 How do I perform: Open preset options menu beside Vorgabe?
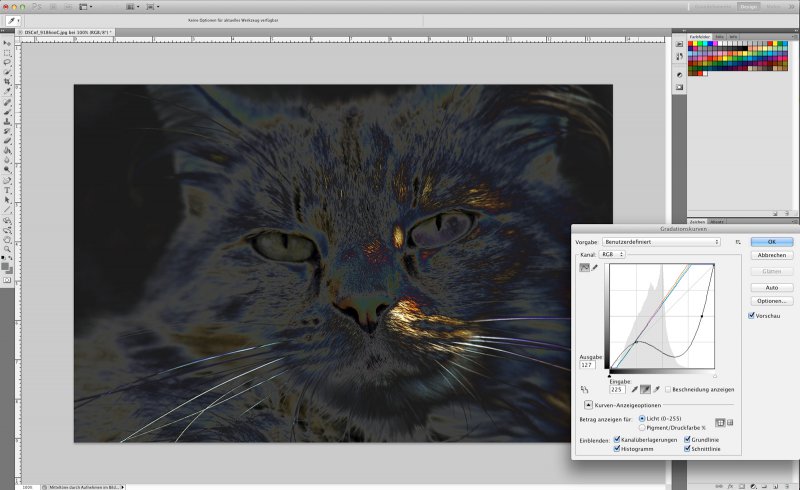[x=738, y=242]
